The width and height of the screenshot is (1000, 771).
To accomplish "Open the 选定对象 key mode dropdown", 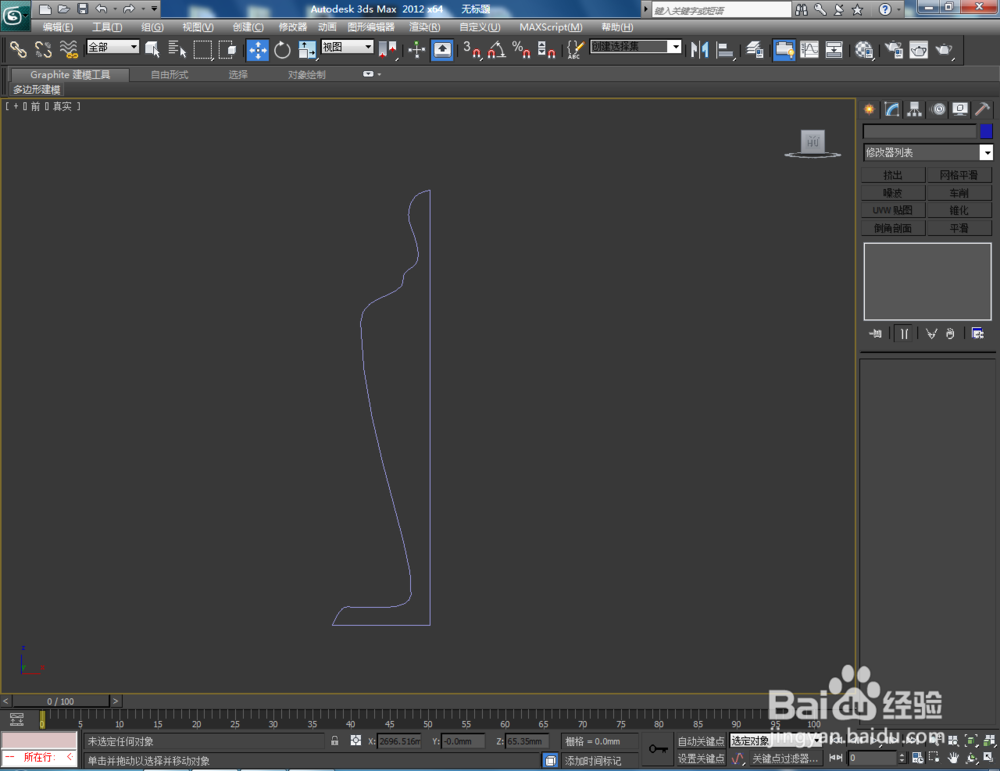I will (x=776, y=740).
